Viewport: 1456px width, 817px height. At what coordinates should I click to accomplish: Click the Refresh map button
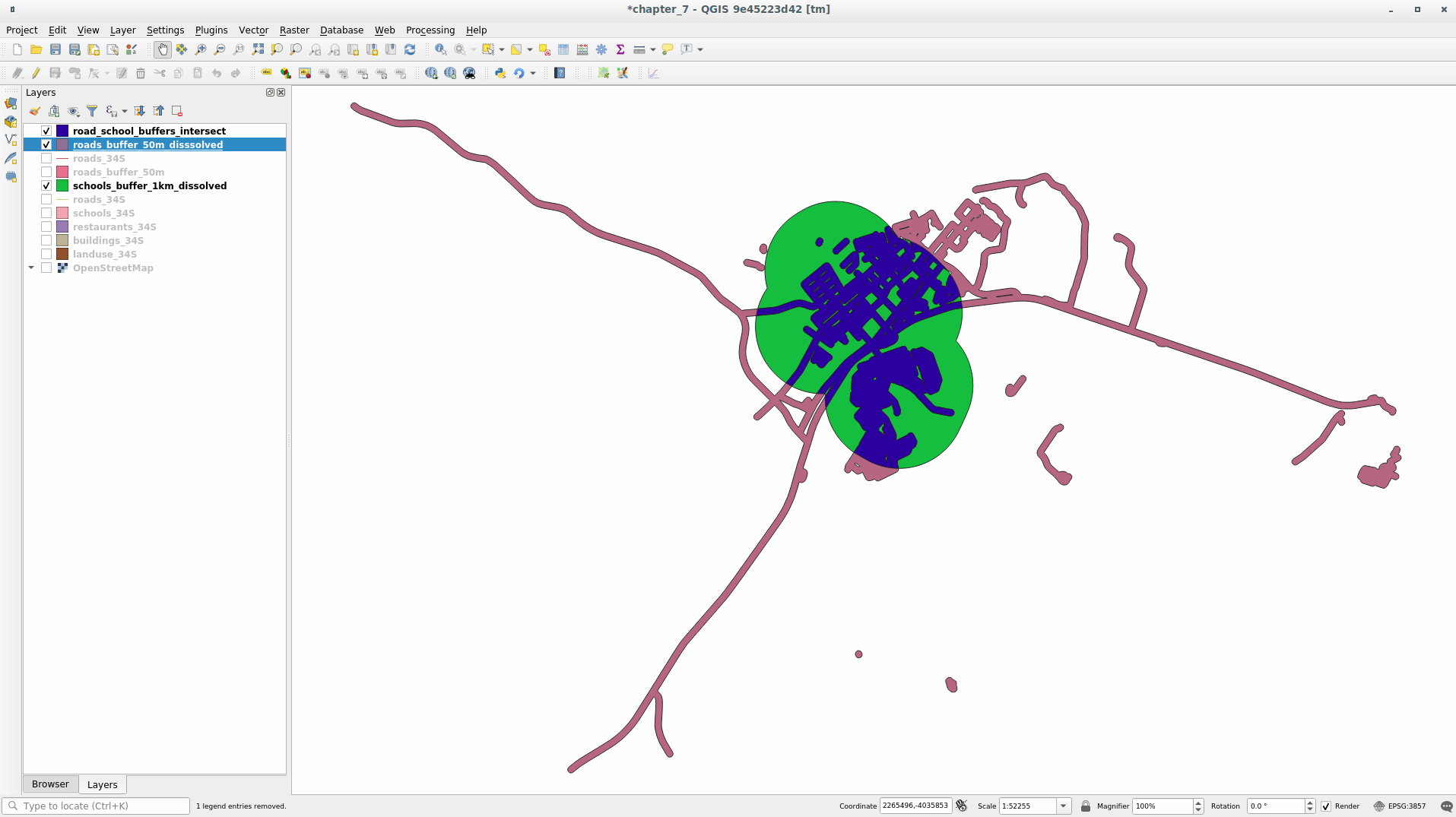coord(410,49)
